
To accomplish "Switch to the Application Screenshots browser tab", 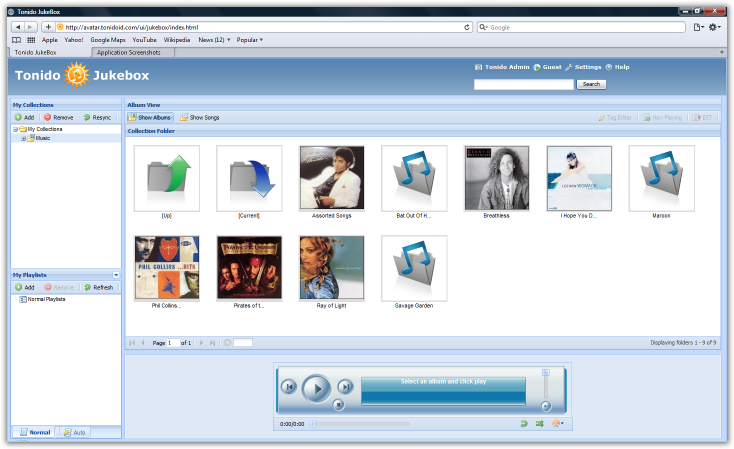I will tap(133, 52).
